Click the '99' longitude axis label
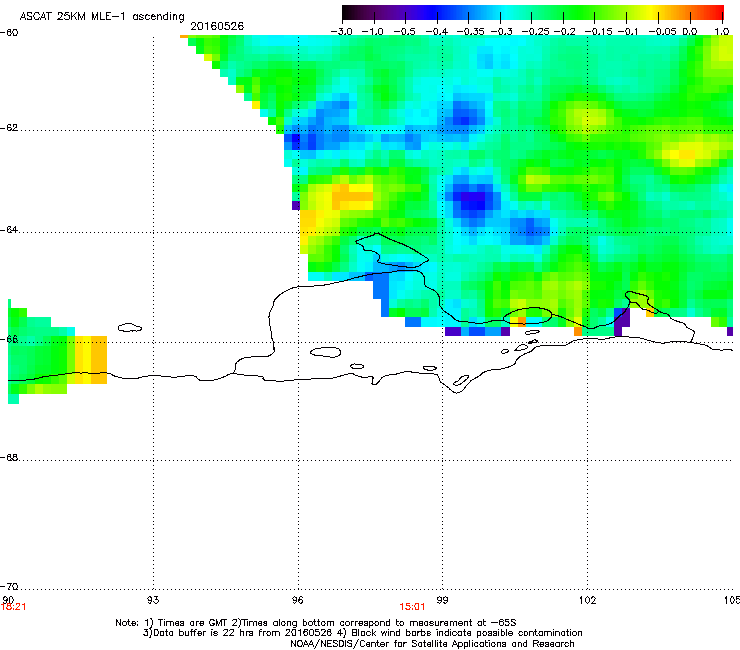This screenshot has width=740, height=650. [x=442, y=600]
